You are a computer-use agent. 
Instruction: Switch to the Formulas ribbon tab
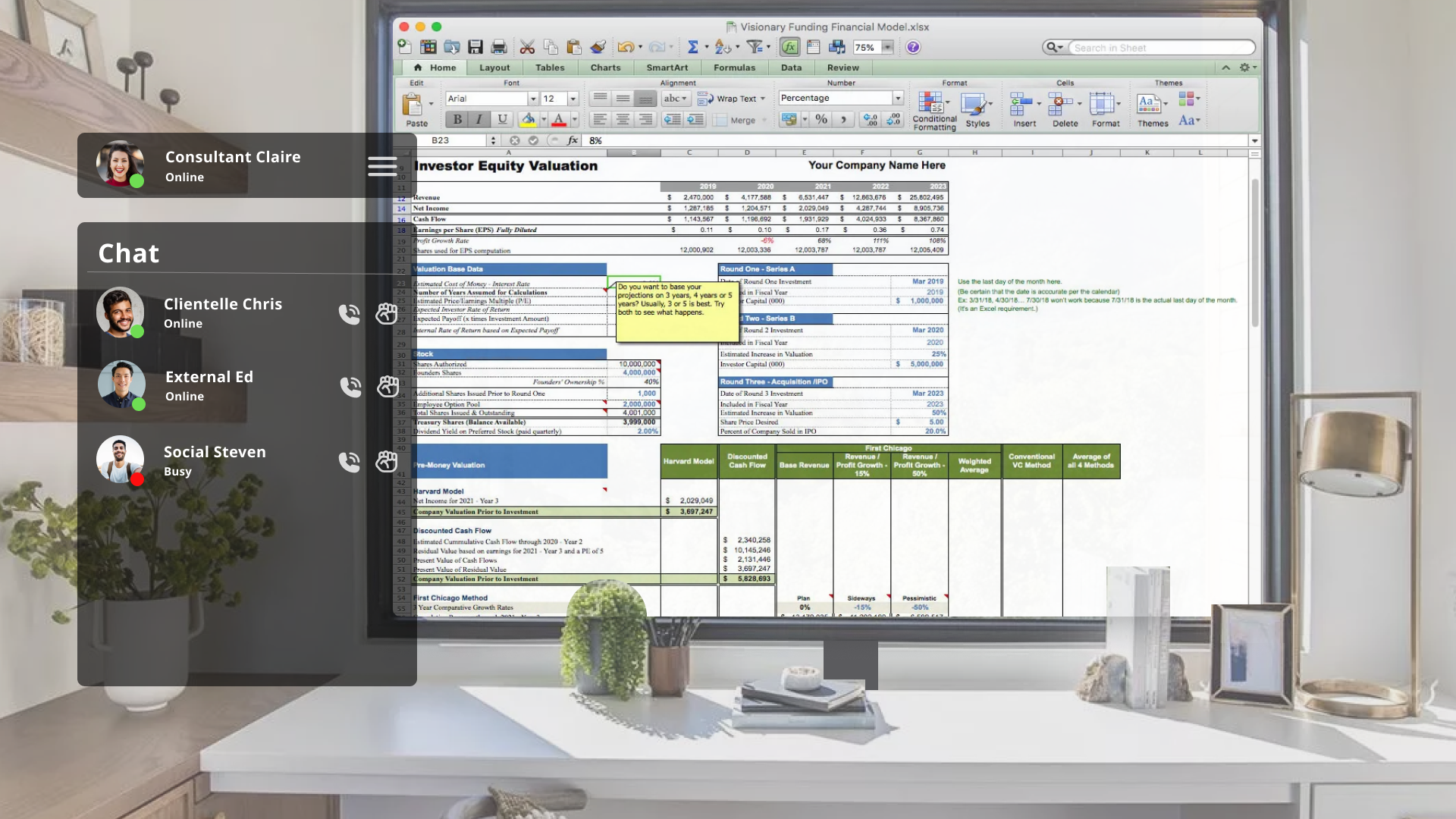click(x=733, y=67)
